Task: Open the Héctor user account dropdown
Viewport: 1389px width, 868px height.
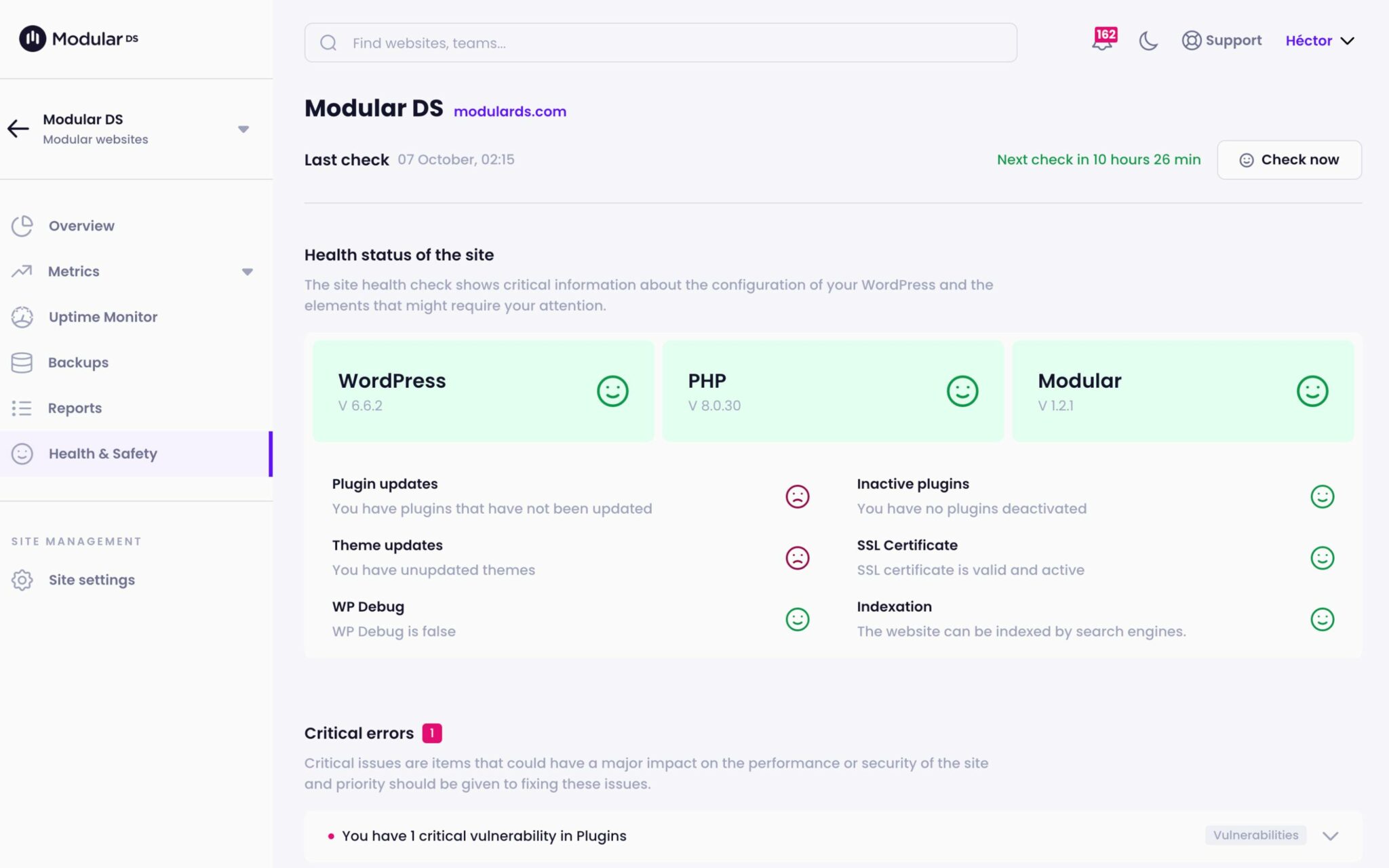Action: [1319, 41]
